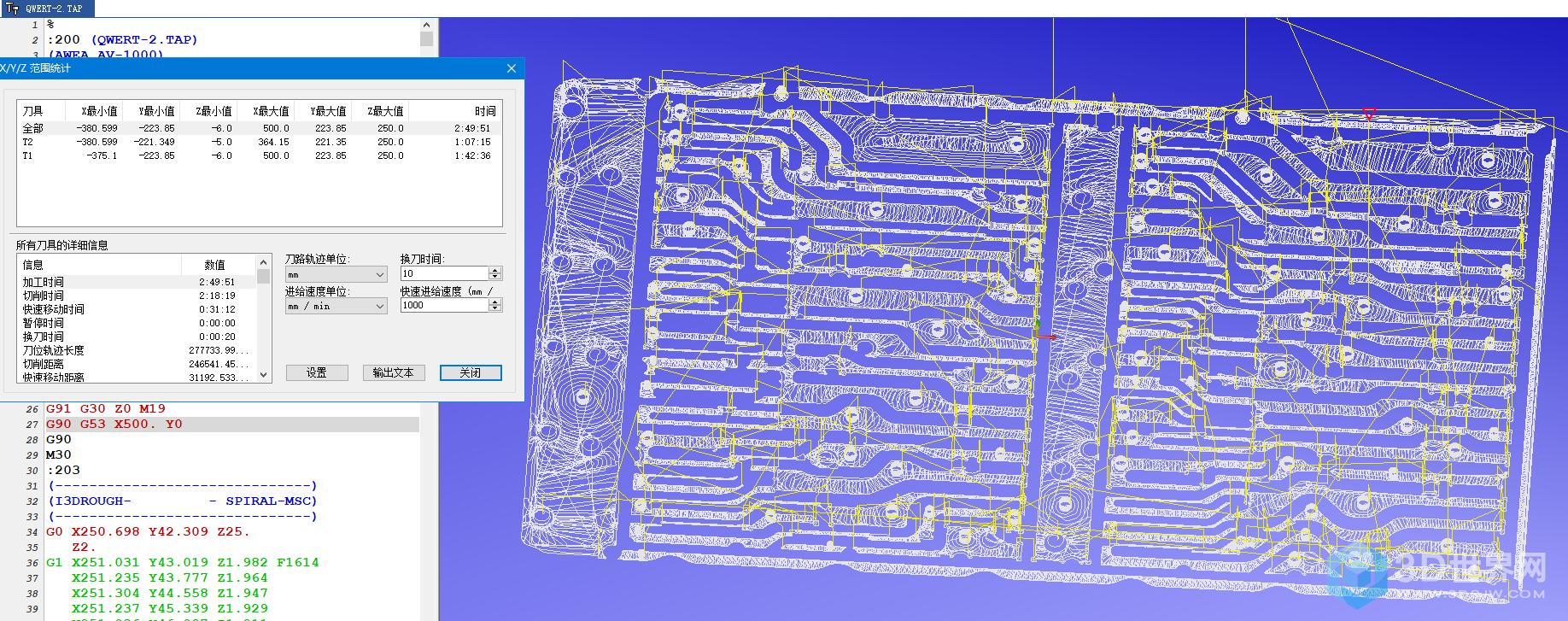
Task: Select the T2 row in tool table
Action: pos(260,142)
